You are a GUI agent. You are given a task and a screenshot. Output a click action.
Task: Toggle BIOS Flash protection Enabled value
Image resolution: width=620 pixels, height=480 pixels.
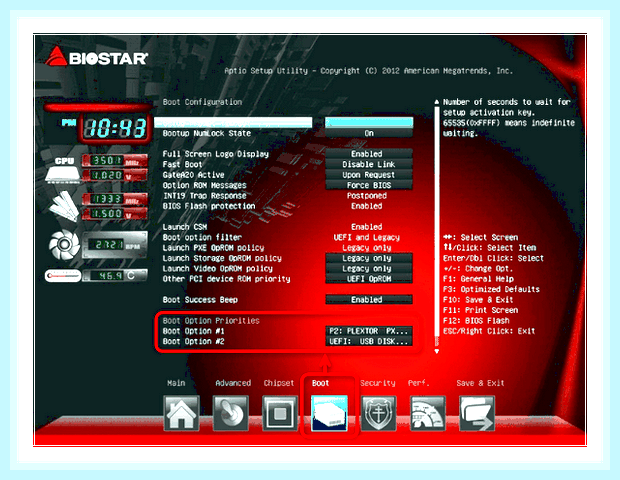coord(367,206)
